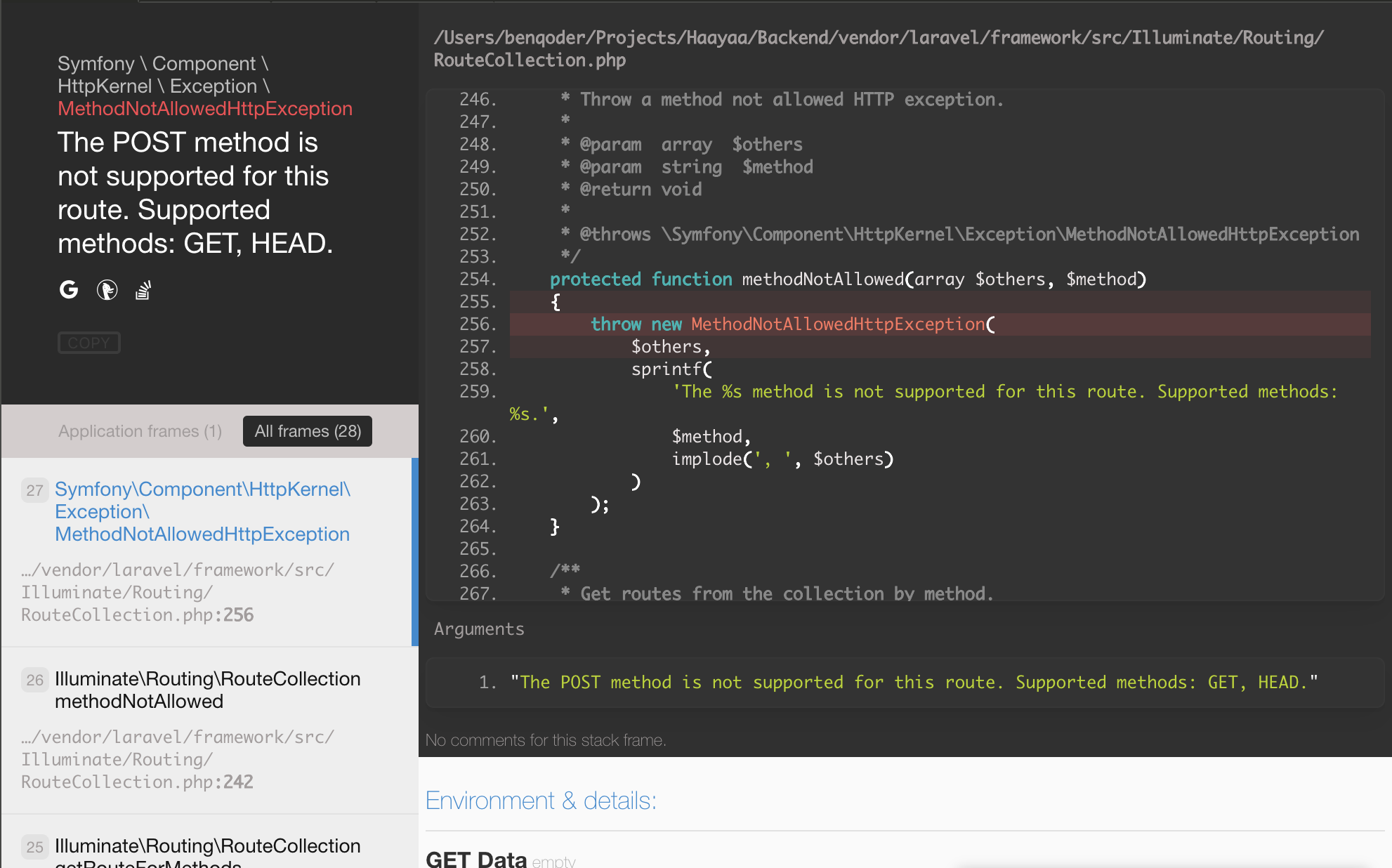Screen dimensions: 1392x868
Task: Click the MethodNotAllowedHttpException exception title
Action: (x=204, y=109)
